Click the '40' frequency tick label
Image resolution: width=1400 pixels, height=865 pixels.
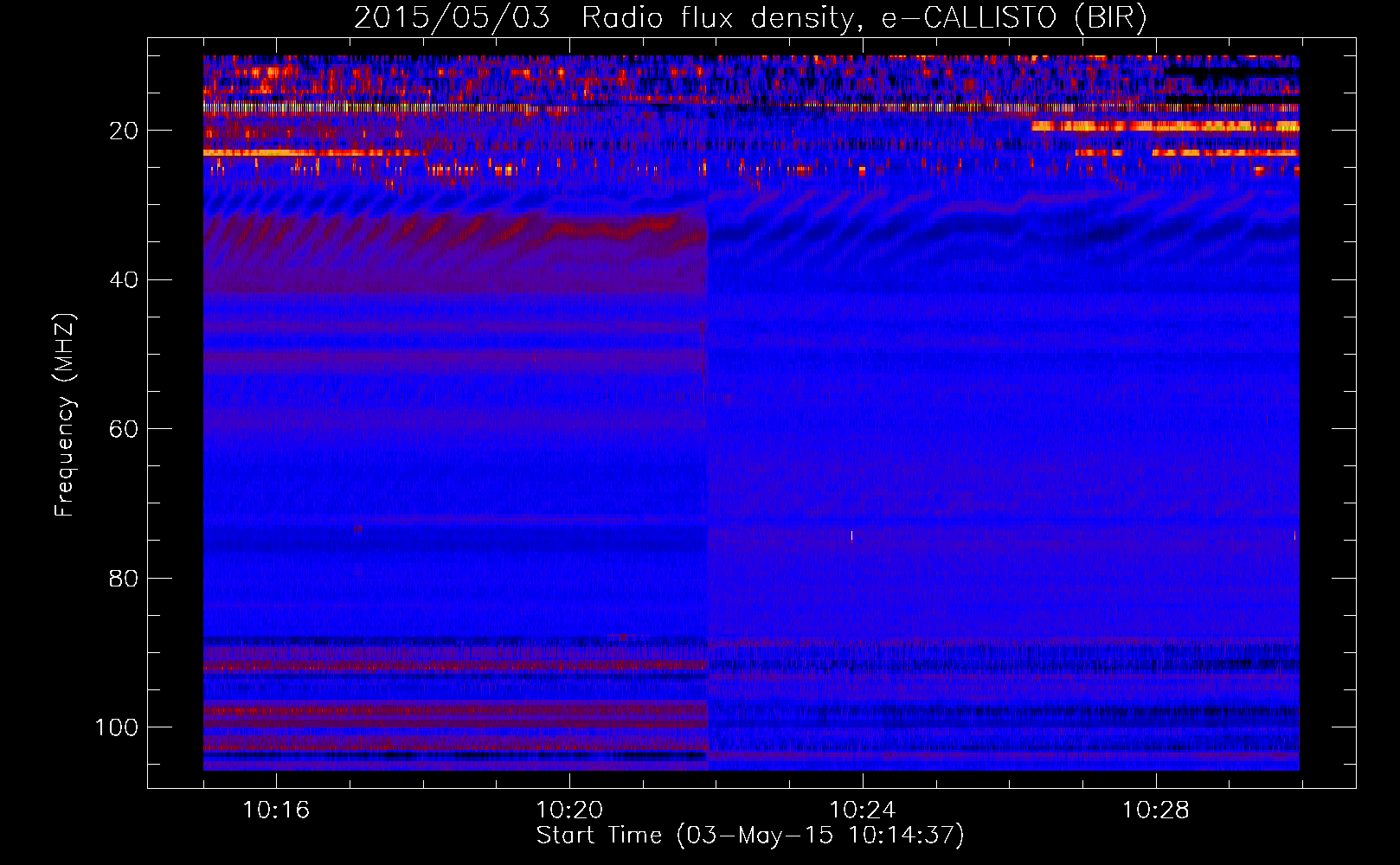click(x=124, y=280)
